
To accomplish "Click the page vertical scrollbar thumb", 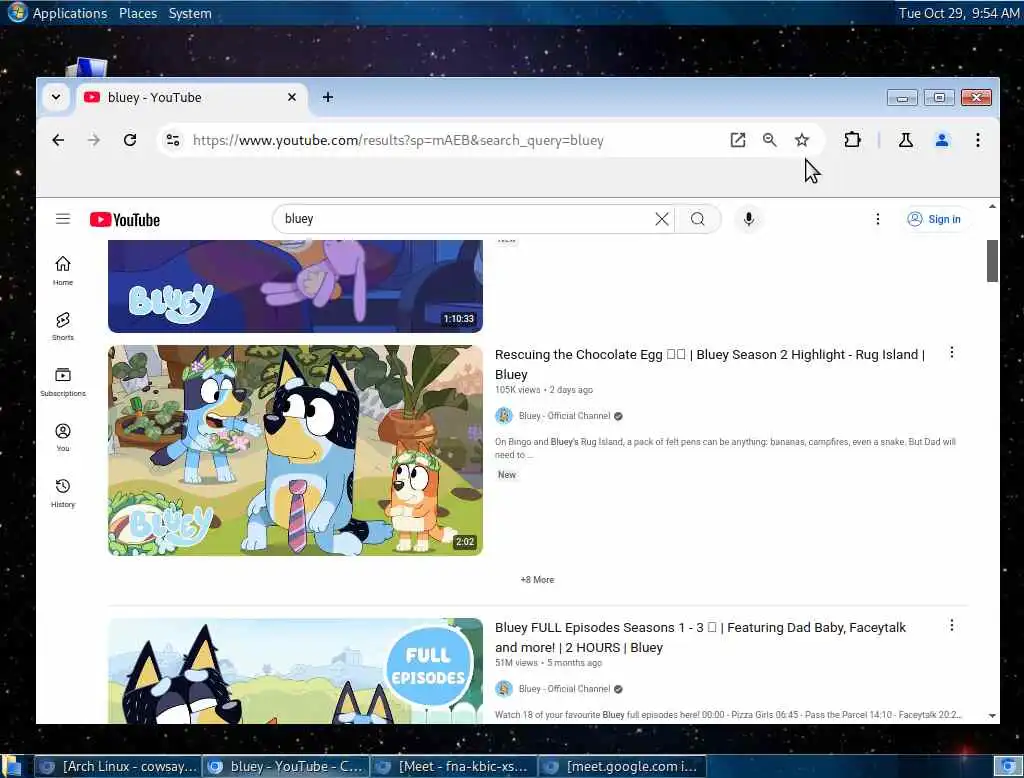I will point(992,261).
